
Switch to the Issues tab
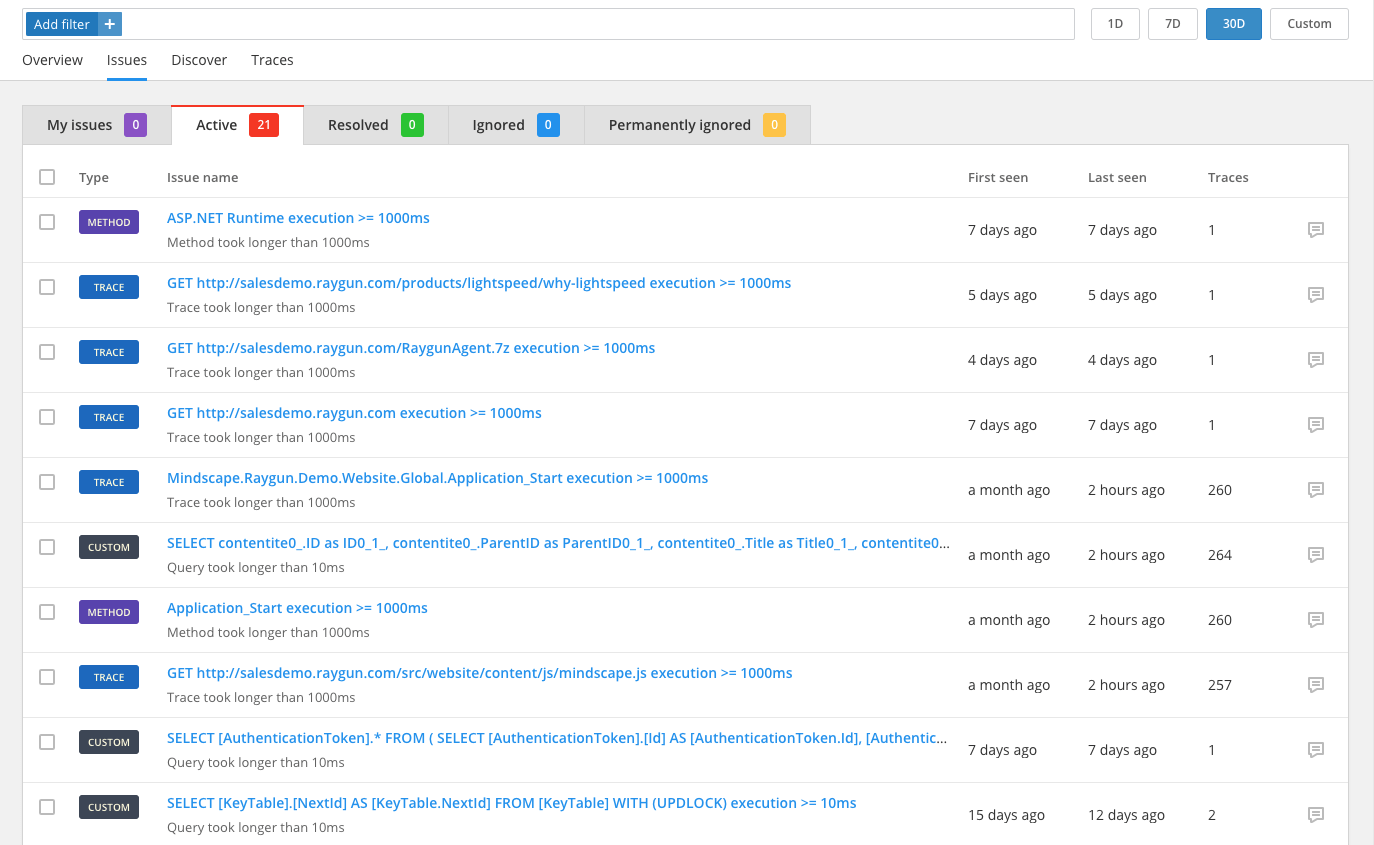tap(127, 60)
